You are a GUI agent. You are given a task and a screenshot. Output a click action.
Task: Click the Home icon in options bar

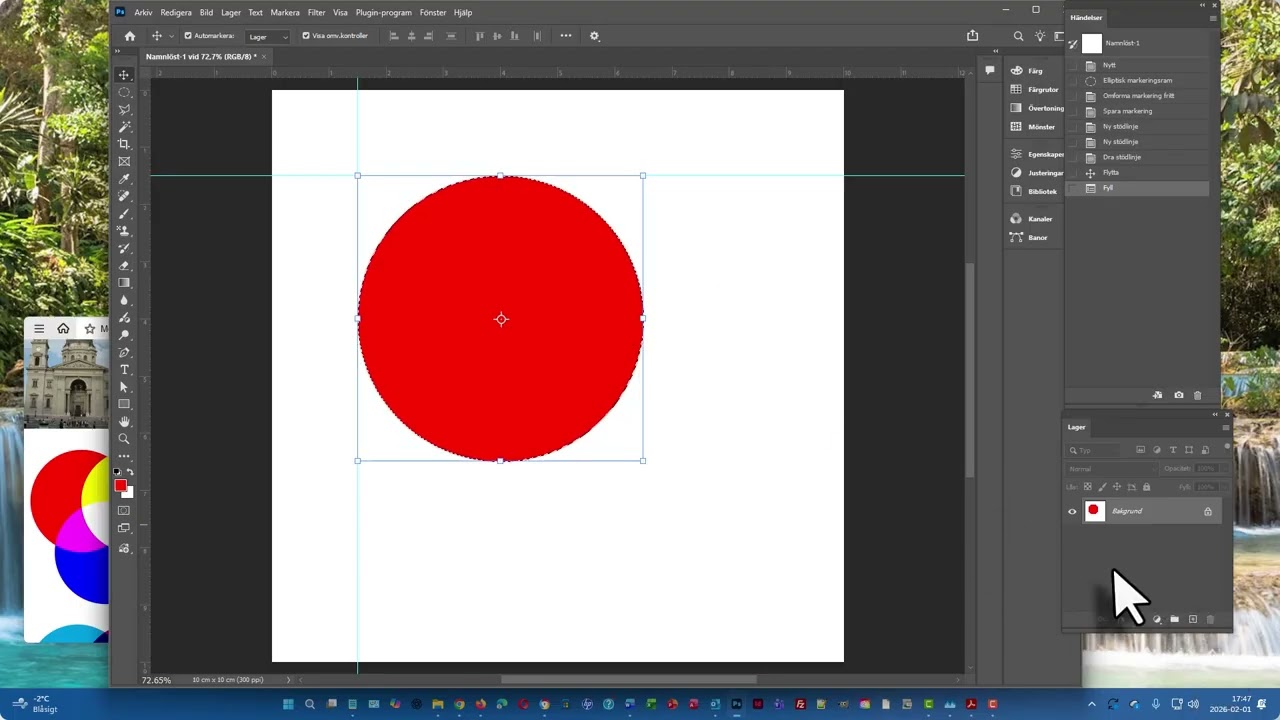pos(129,36)
